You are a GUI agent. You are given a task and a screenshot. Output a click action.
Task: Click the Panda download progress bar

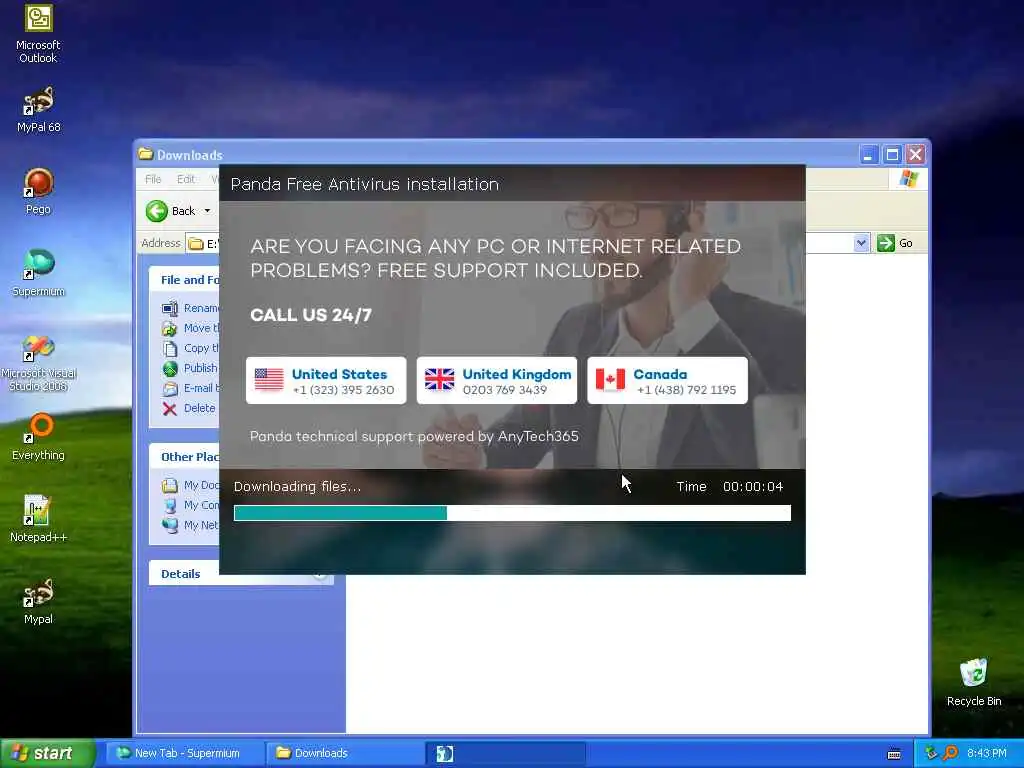512,513
